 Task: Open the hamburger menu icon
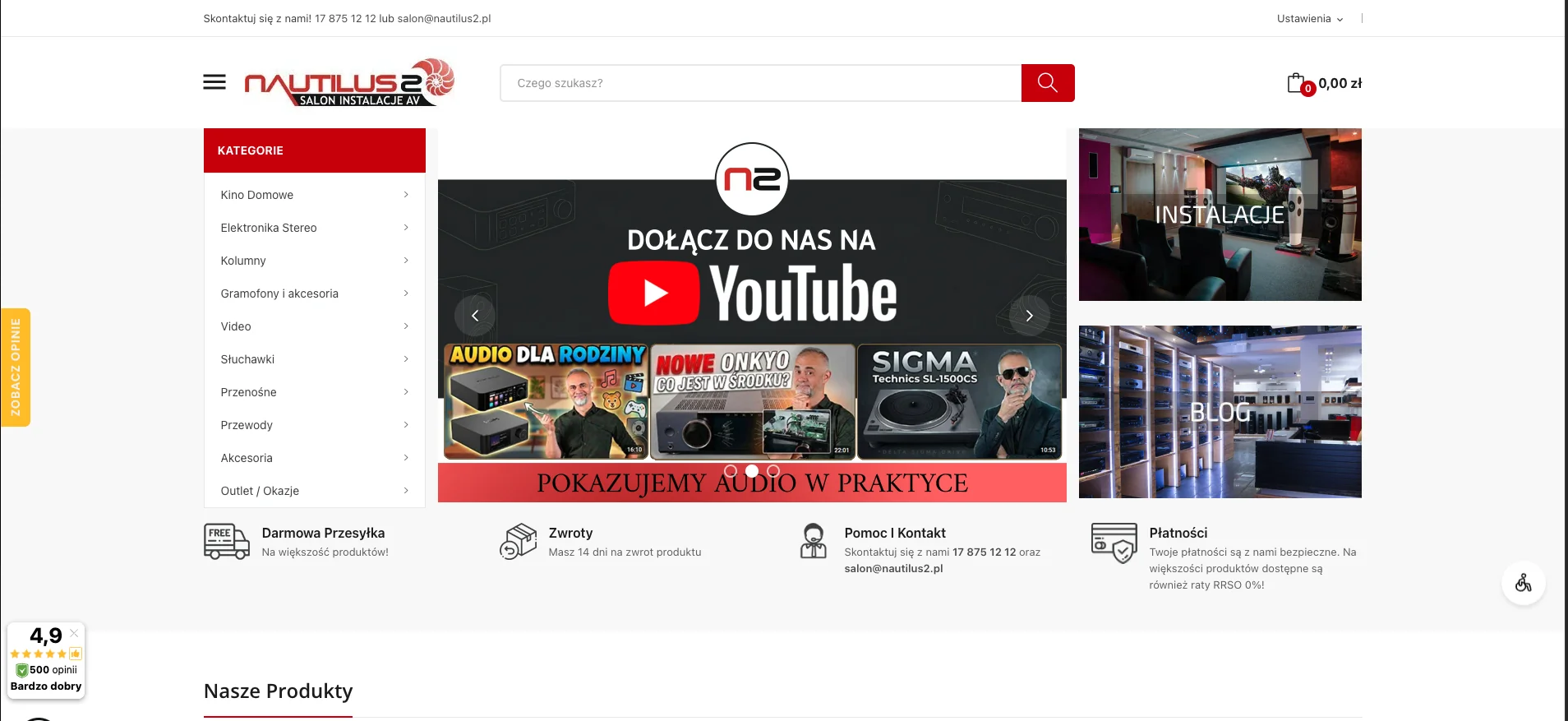pos(214,82)
